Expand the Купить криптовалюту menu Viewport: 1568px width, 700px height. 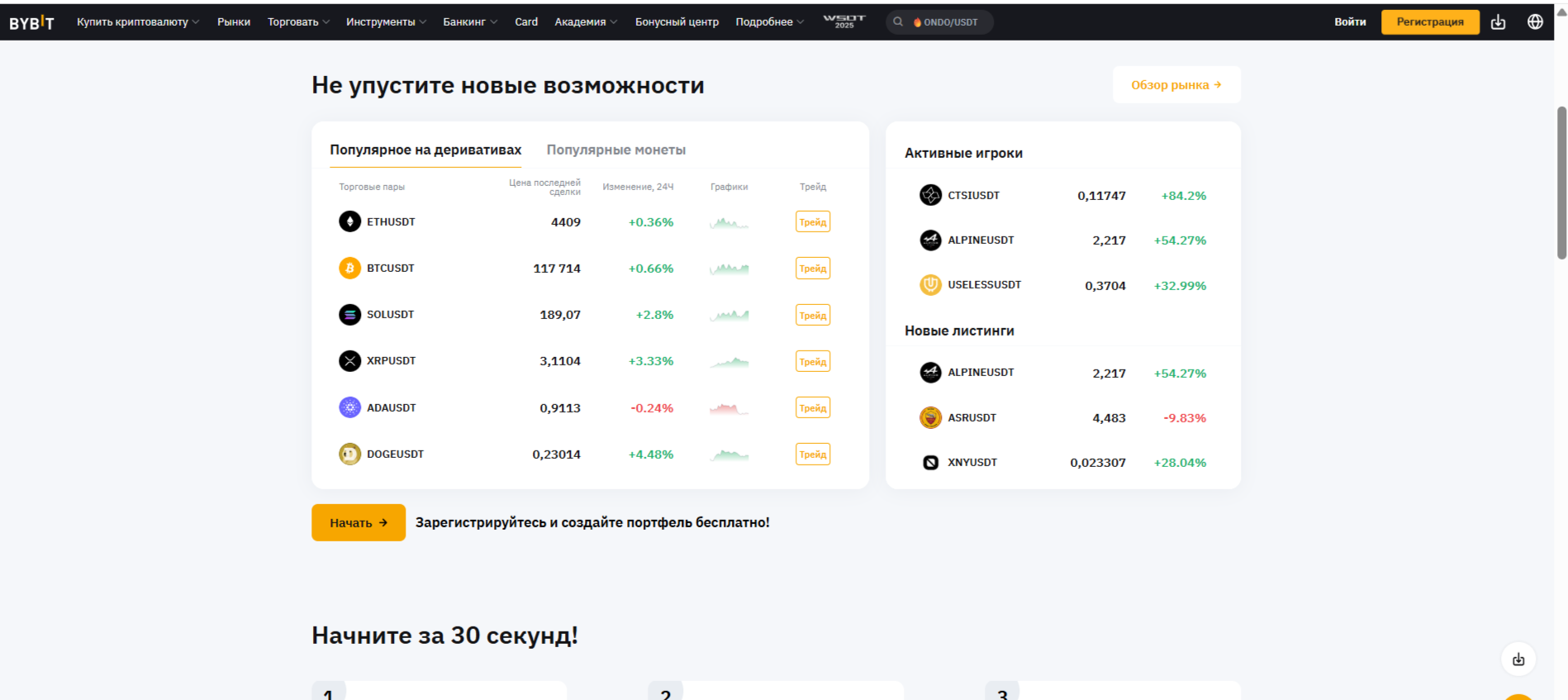(x=138, y=22)
